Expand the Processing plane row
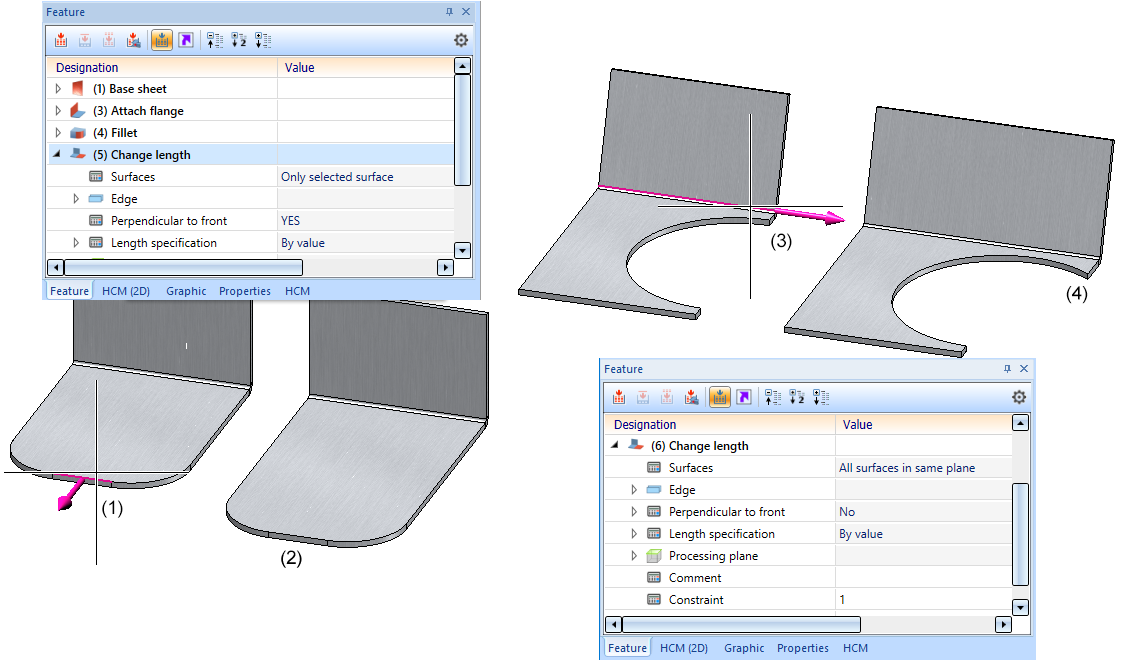The height and width of the screenshot is (662, 1122). (634, 556)
